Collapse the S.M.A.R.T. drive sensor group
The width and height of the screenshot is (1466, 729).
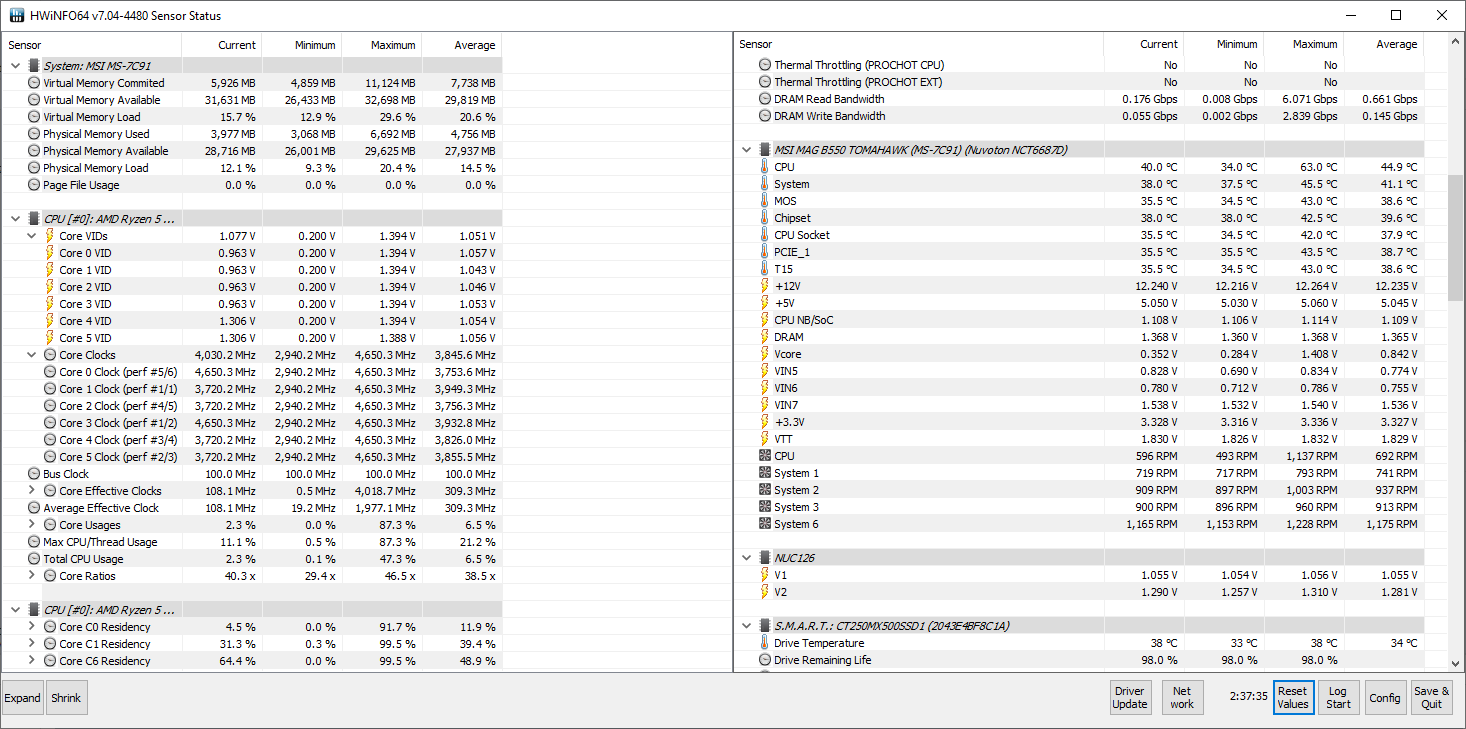(746, 626)
